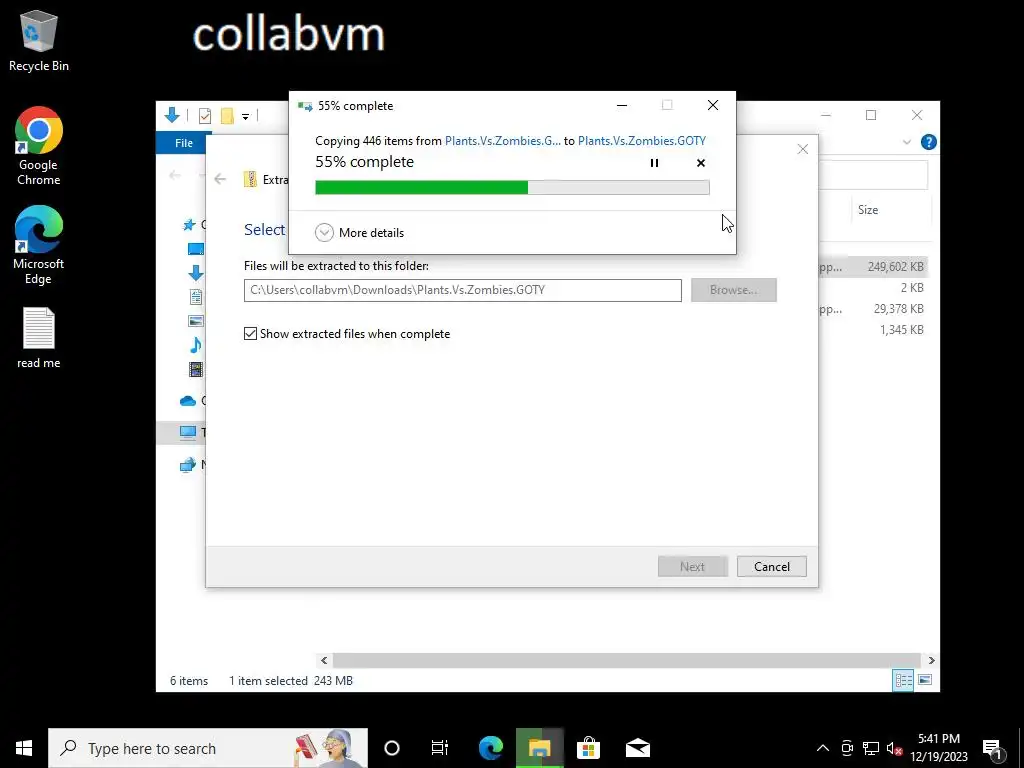1024x768 pixels.
Task: Click the horizontal scrollbar's left arrow
Action: [324, 660]
